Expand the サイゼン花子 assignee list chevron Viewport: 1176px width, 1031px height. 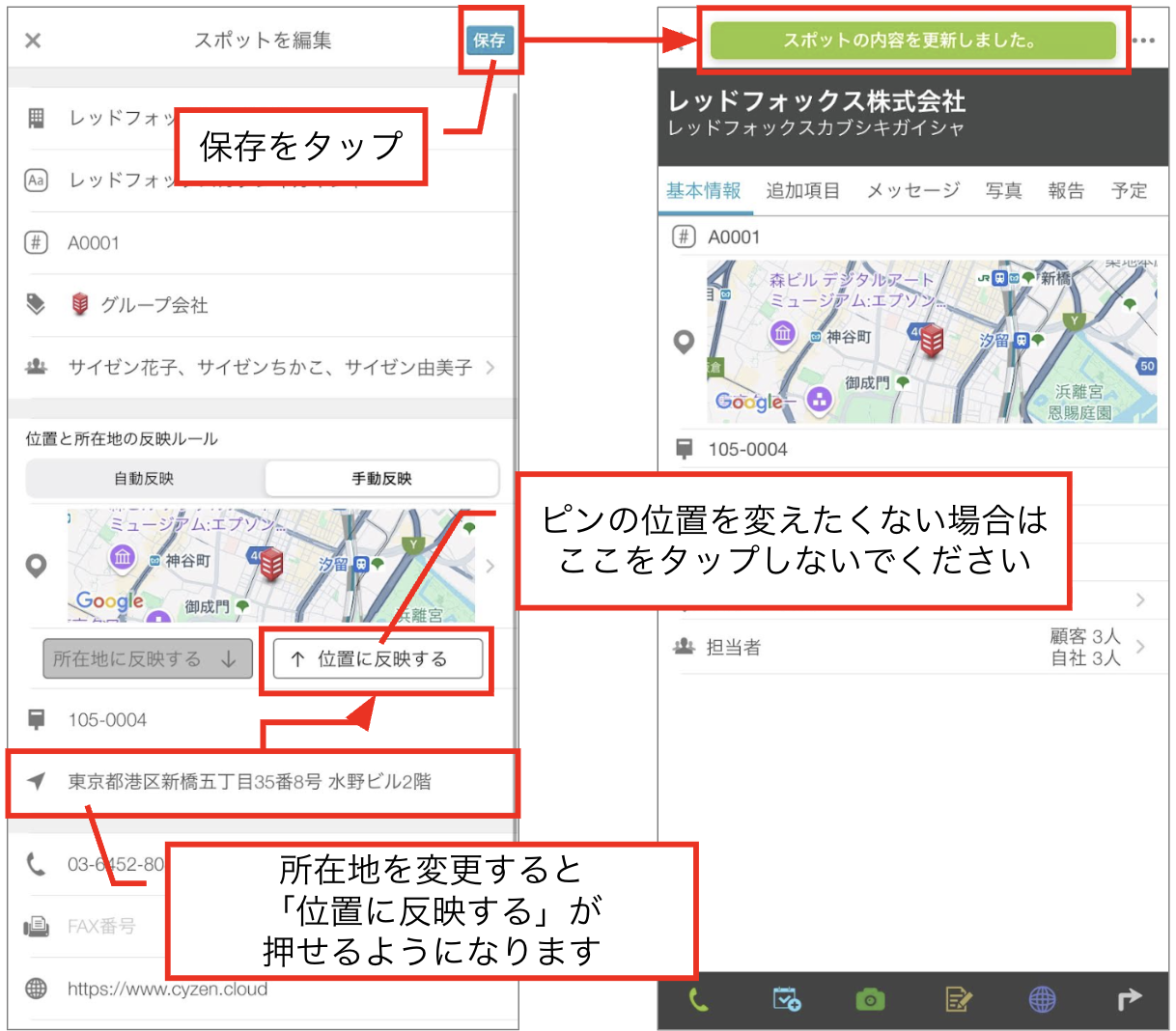(x=490, y=367)
